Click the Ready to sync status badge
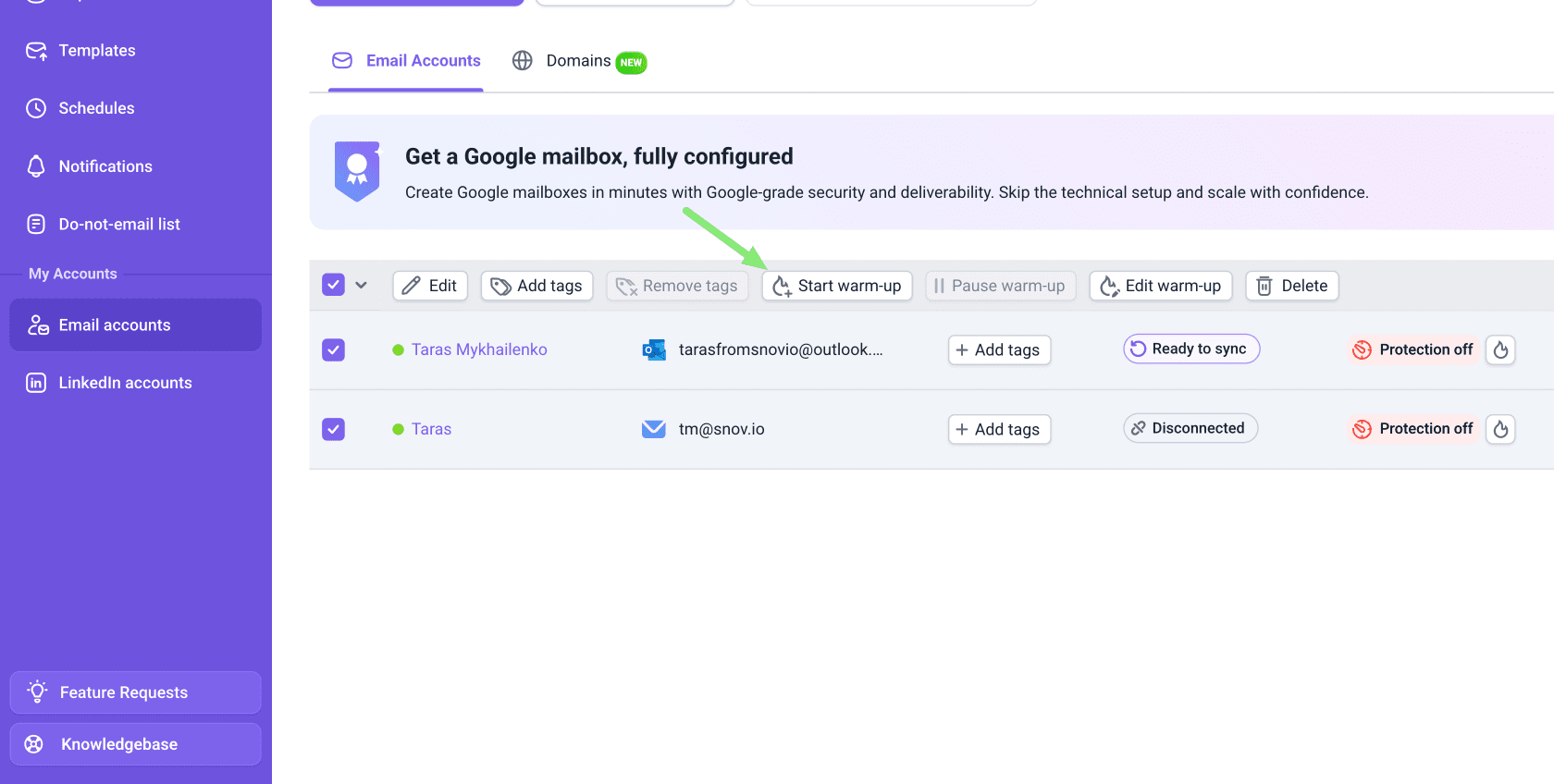This screenshot has width=1554, height=784. point(1191,349)
